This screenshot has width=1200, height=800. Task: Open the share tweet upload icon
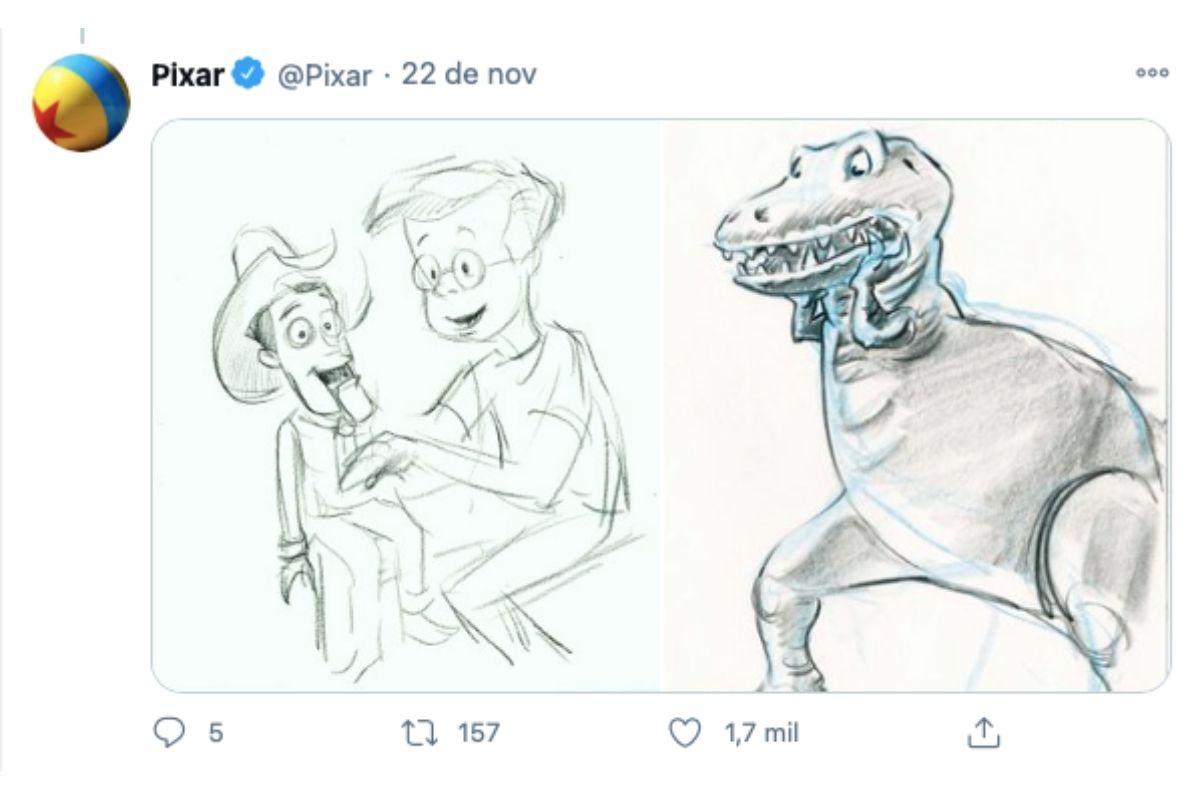[x=982, y=734]
